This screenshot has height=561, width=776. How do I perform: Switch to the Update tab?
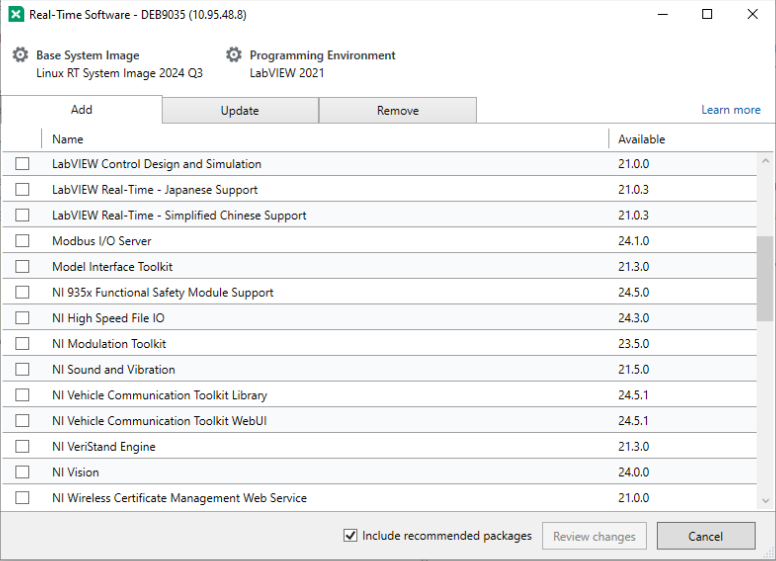coord(240,110)
